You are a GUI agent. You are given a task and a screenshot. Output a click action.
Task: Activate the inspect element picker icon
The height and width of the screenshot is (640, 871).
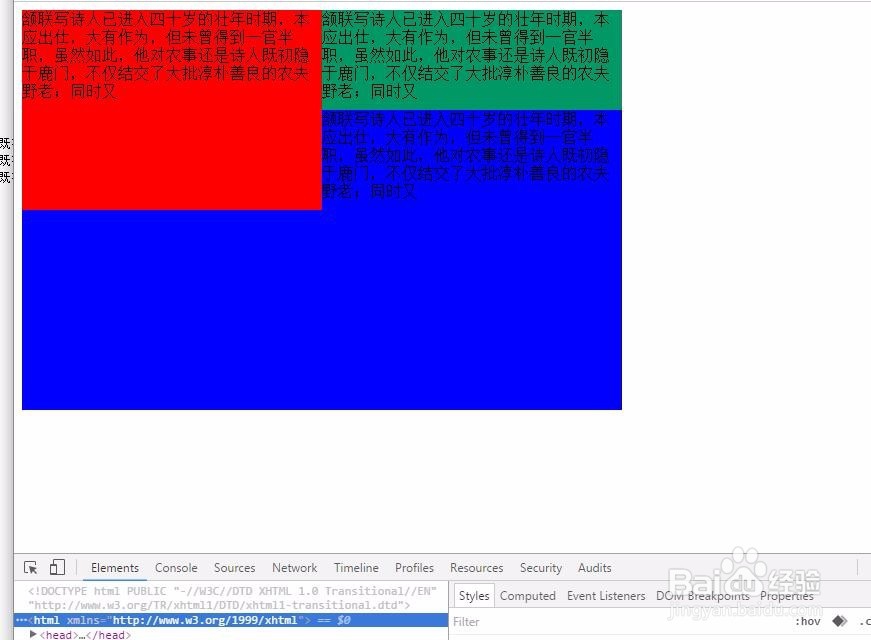point(31,567)
